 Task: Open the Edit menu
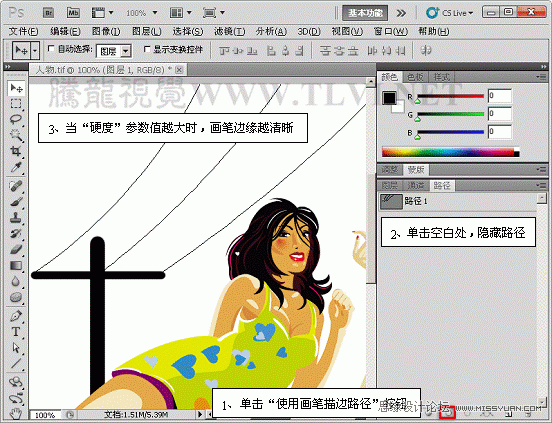coord(65,32)
